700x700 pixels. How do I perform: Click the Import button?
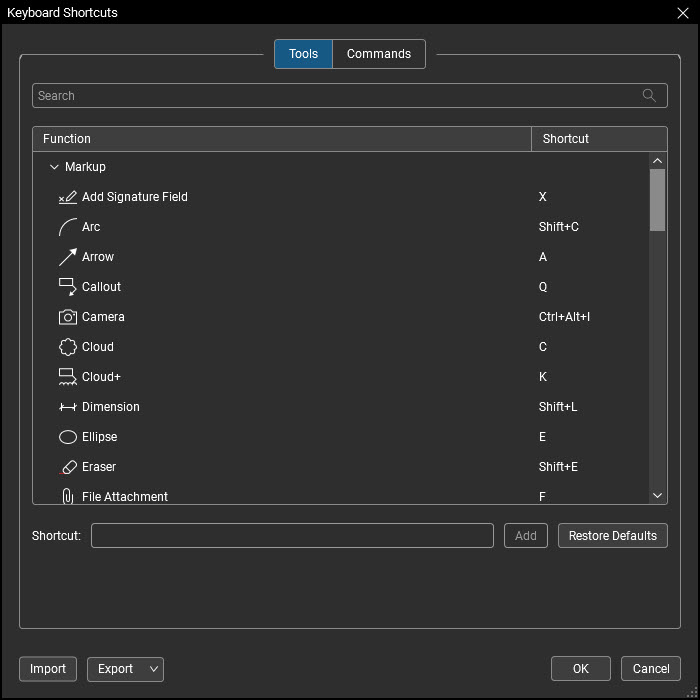click(48, 669)
